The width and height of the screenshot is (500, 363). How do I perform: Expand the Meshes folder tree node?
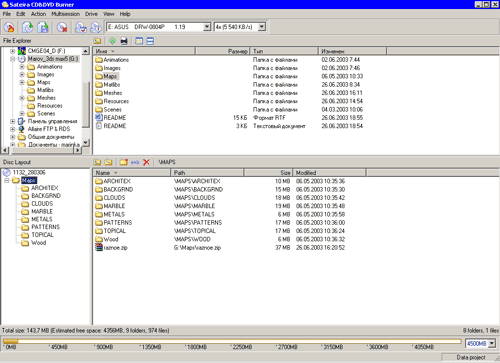22,98
